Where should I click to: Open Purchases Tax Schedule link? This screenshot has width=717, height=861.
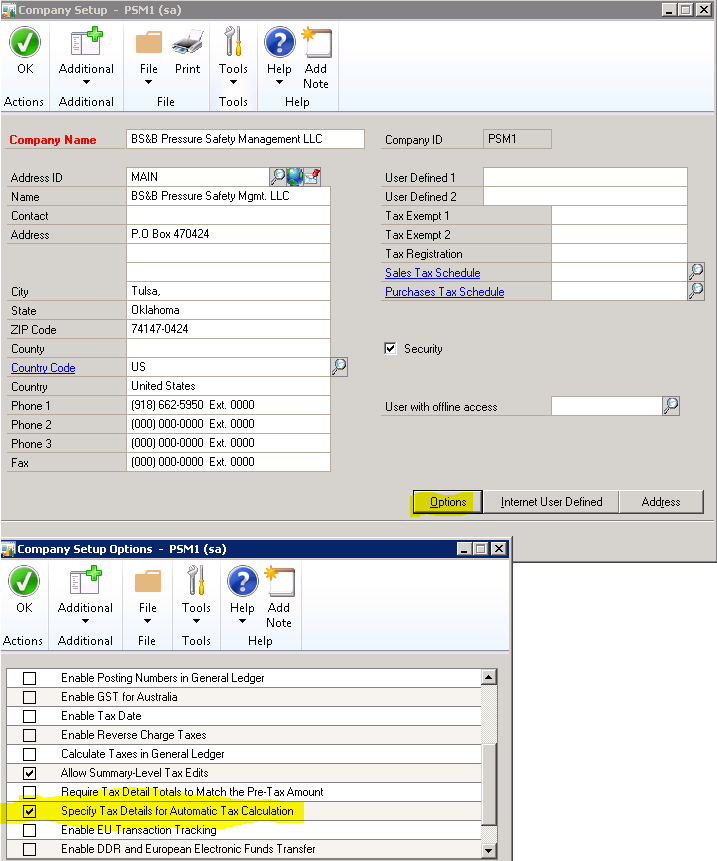(x=445, y=292)
